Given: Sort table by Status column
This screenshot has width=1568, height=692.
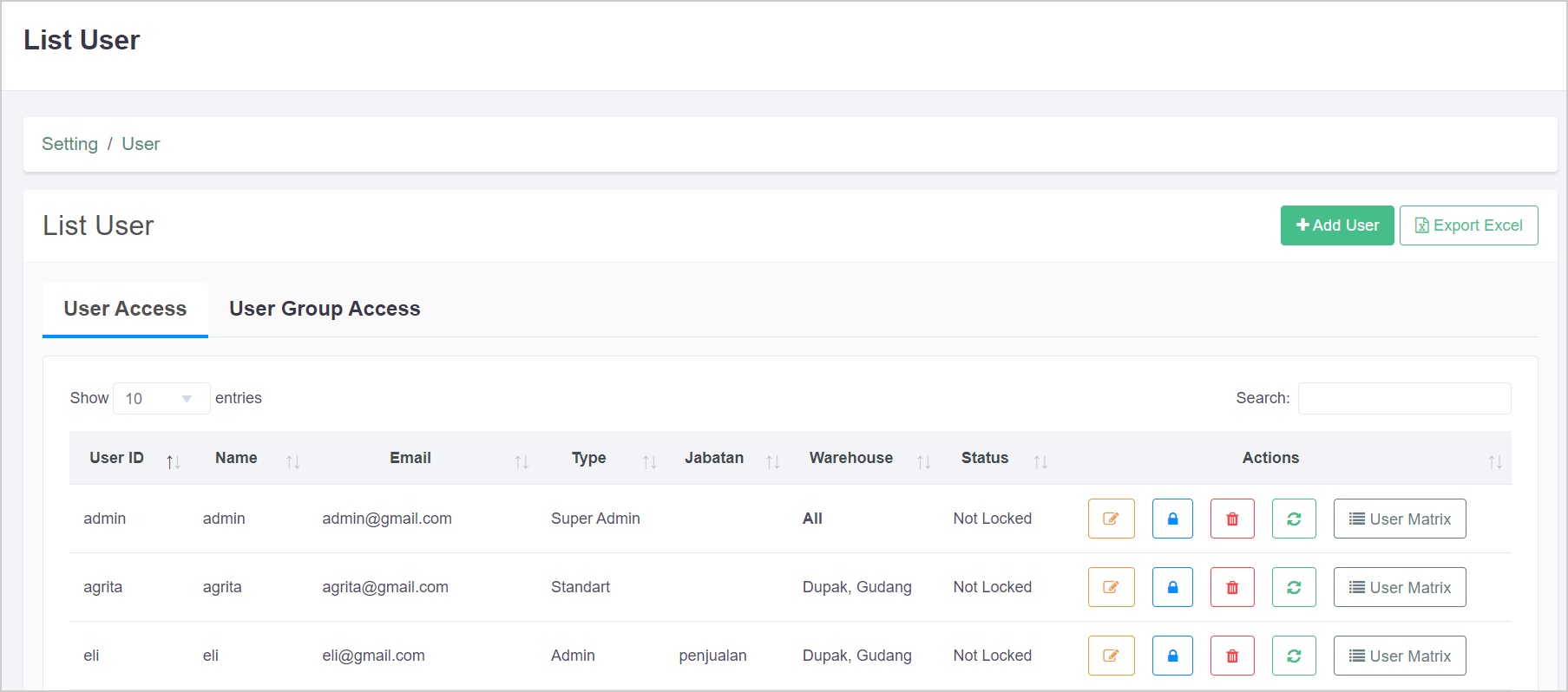Looking at the screenshot, I should point(985,458).
